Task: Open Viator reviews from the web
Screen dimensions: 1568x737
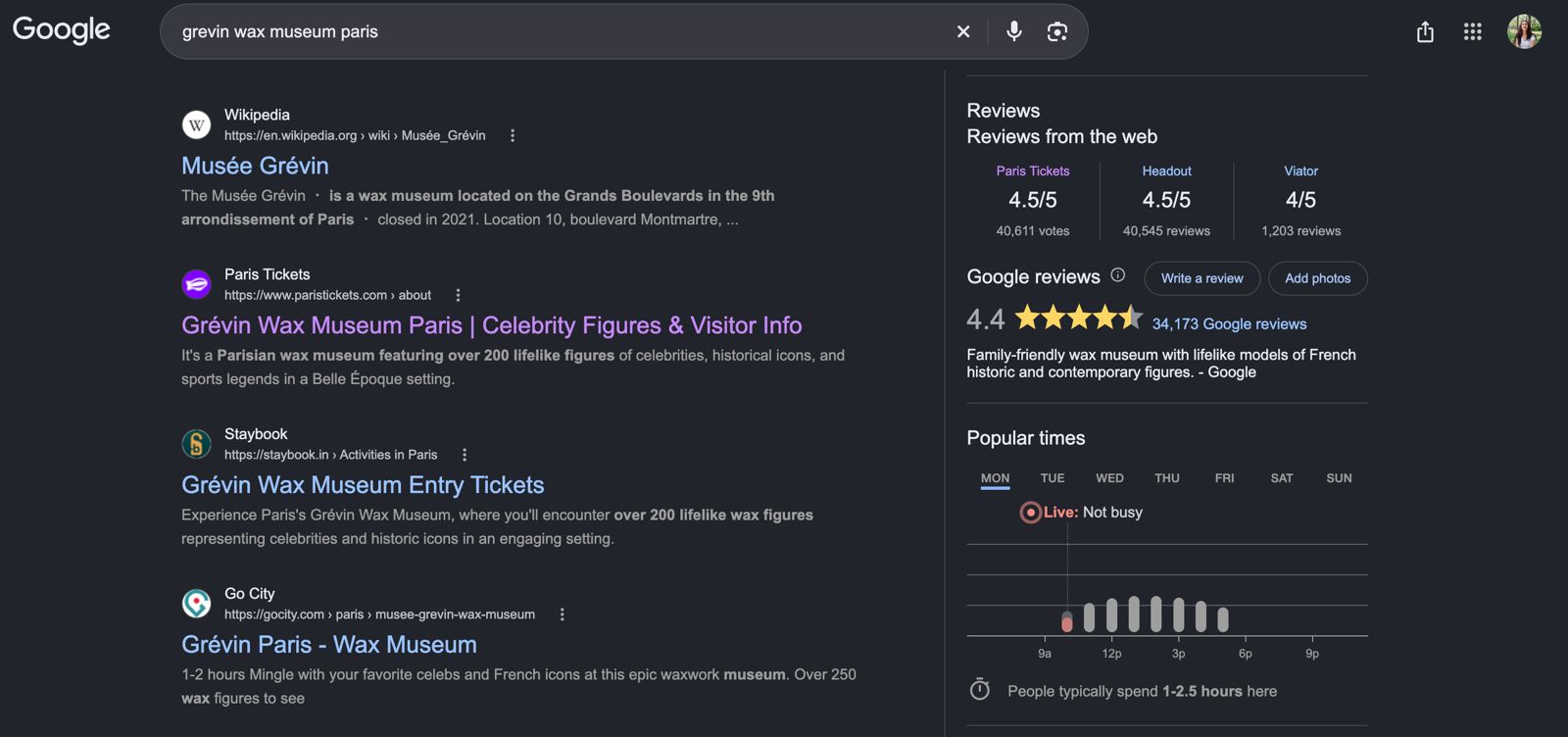Action: point(1301,171)
